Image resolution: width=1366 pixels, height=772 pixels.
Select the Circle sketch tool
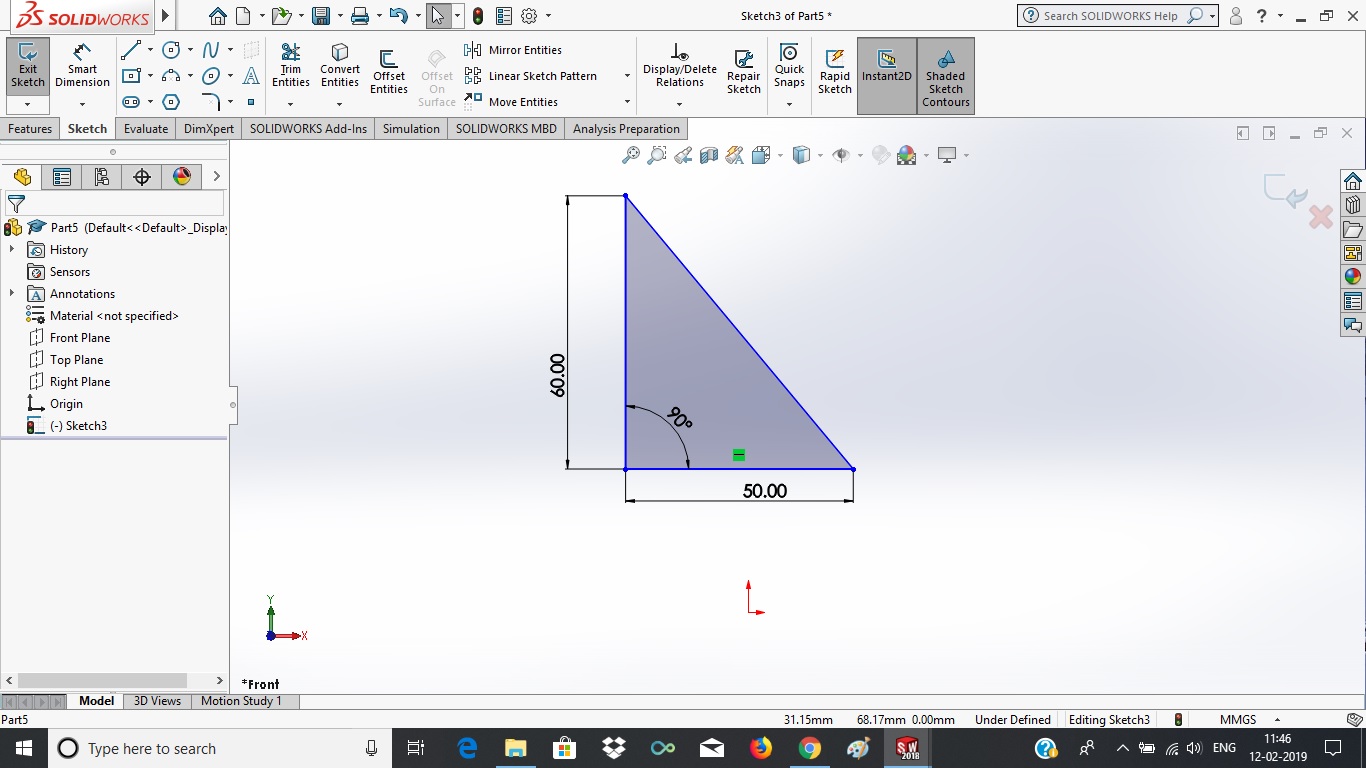(x=171, y=50)
